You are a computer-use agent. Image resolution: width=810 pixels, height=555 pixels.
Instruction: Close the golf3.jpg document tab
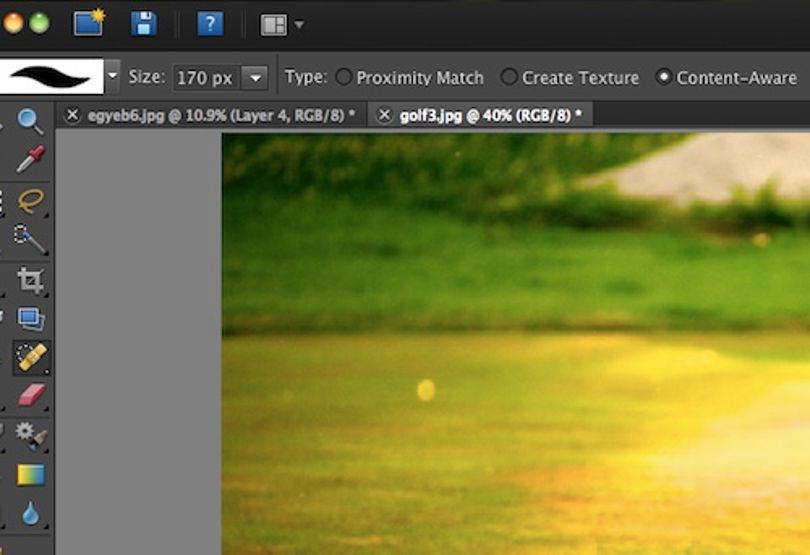pyautogui.click(x=384, y=115)
